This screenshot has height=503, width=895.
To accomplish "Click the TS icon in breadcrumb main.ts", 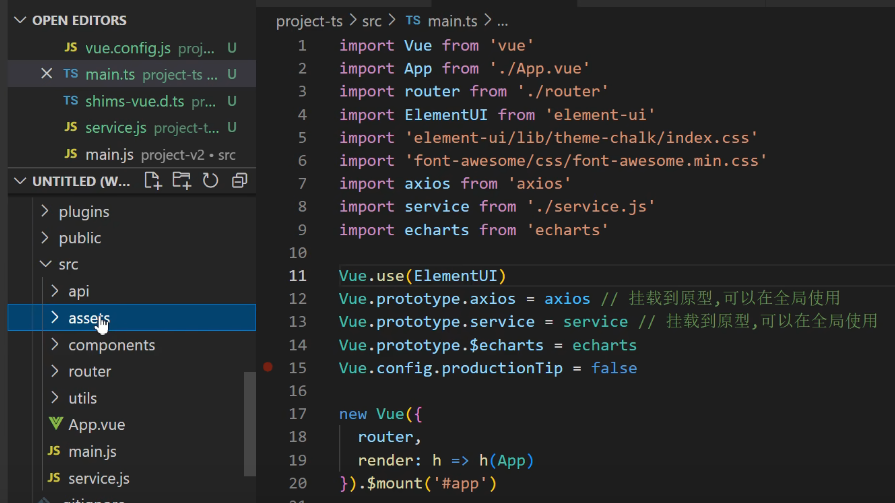I will pos(413,21).
